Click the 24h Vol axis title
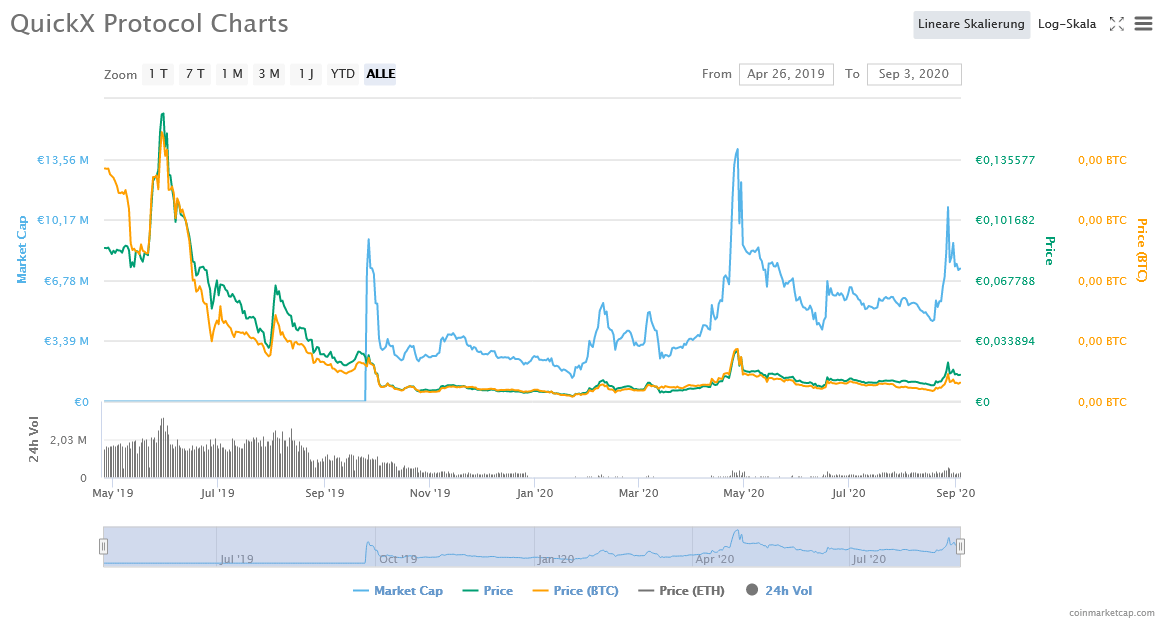Viewport: 1165px width, 620px height. click(34, 440)
